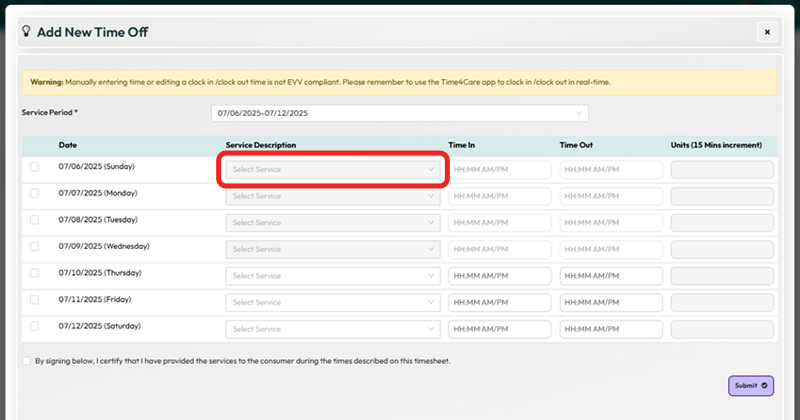Focus Time In field for Thursday
Viewport: 800px width, 420px height.
[x=499, y=275]
